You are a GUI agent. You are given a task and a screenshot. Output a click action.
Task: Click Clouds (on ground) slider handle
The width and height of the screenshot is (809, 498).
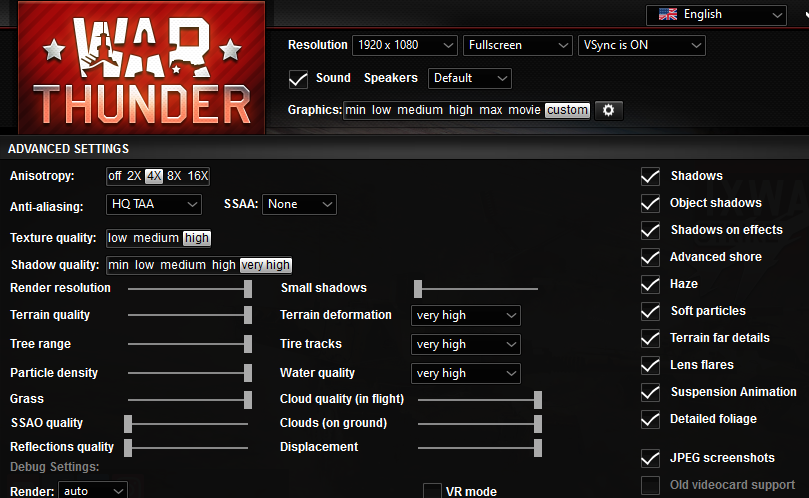[538, 424]
